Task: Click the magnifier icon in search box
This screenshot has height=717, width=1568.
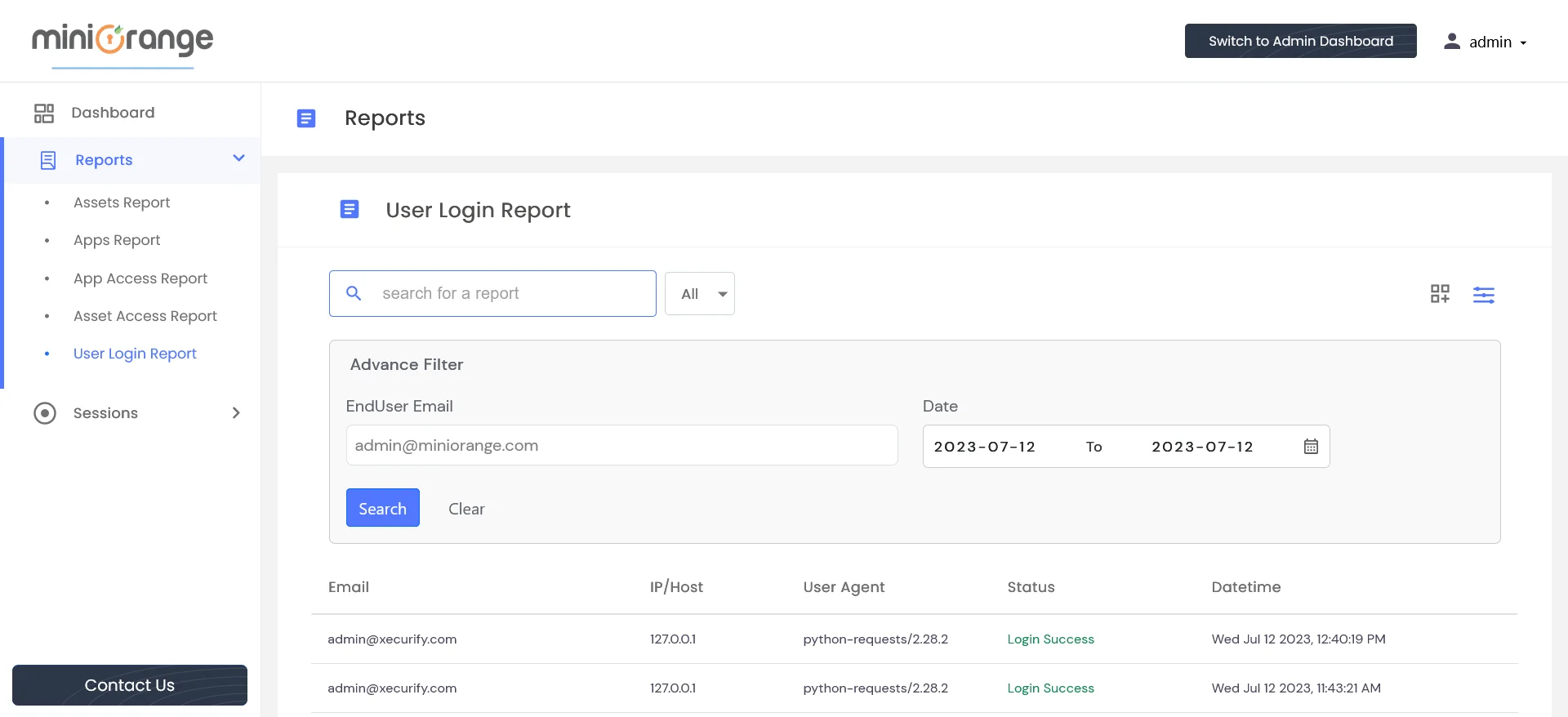Action: click(354, 293)
